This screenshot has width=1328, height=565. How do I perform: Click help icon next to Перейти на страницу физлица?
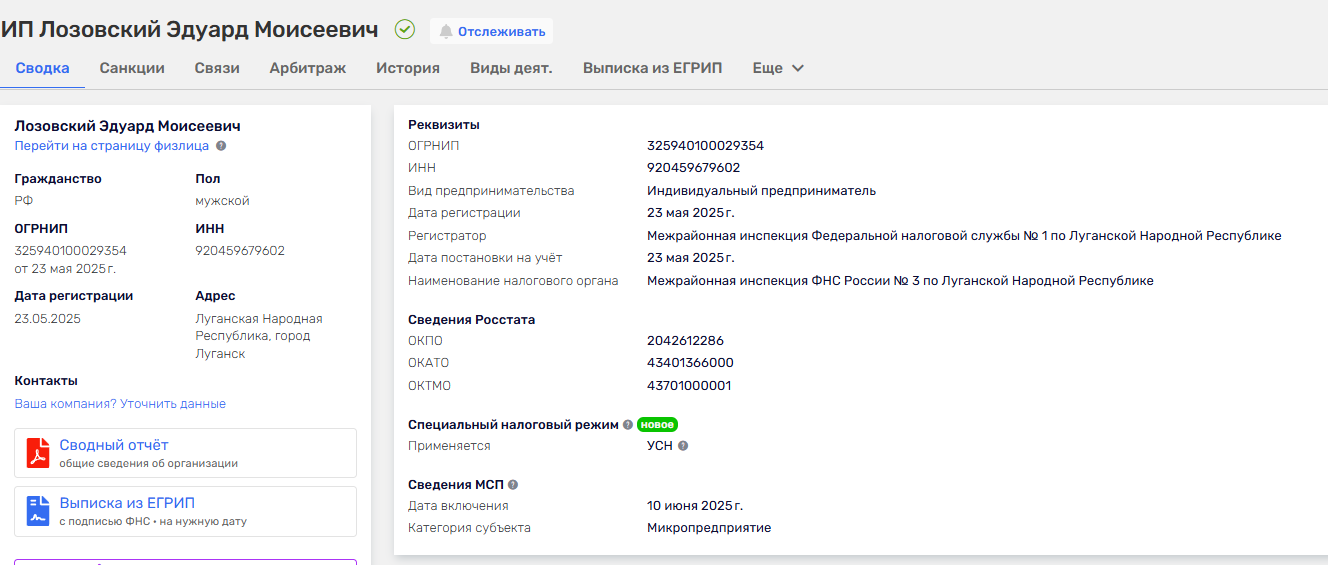(221, 146)
